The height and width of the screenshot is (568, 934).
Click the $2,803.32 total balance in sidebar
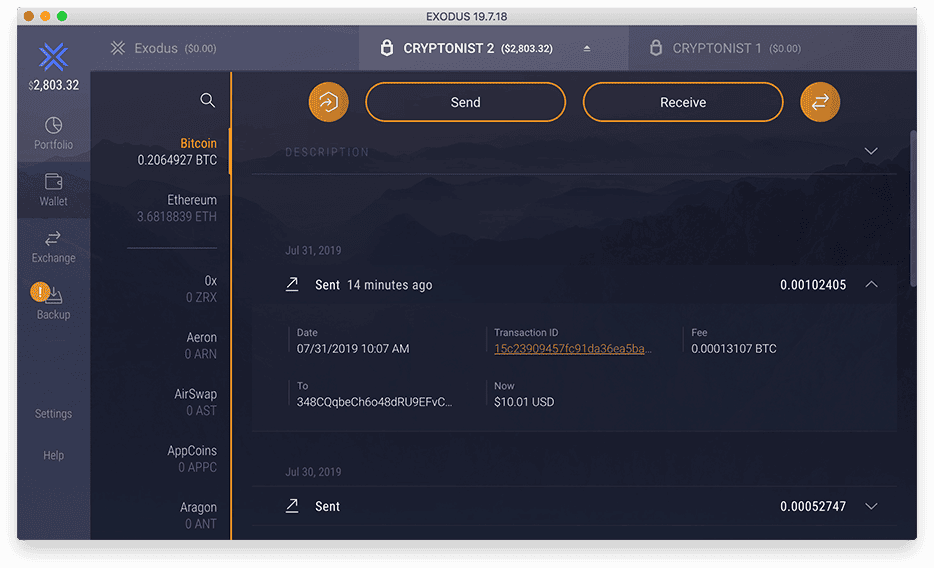[x=54, y=85]
